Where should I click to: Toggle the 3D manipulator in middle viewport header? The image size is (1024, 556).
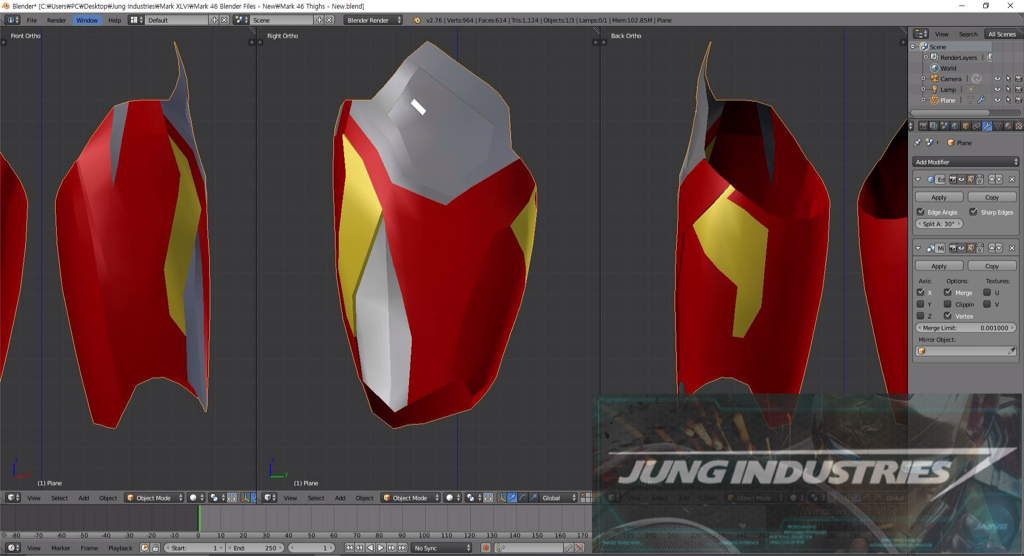(502, 498)
